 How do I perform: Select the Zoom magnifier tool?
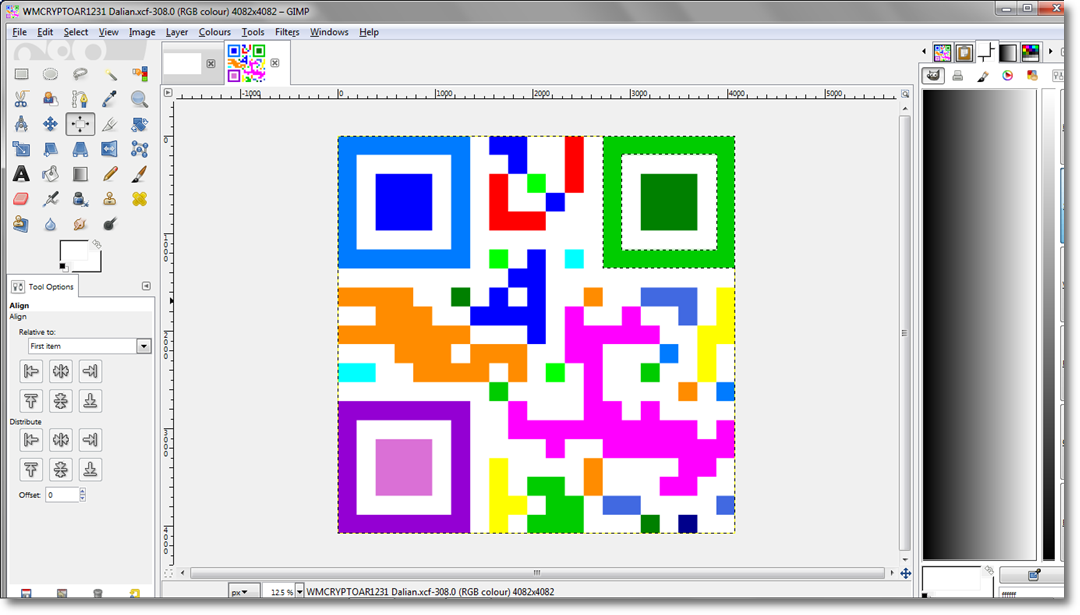click(x=139, y=99)
